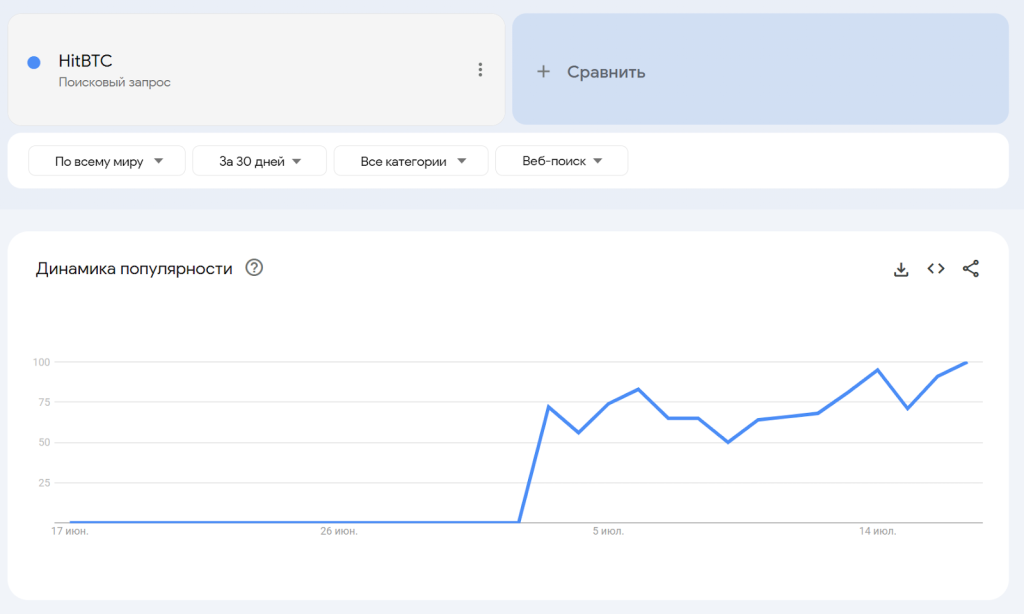Click the lowest July dip at 50
The image size is (1024, 614).
[728, 442]
